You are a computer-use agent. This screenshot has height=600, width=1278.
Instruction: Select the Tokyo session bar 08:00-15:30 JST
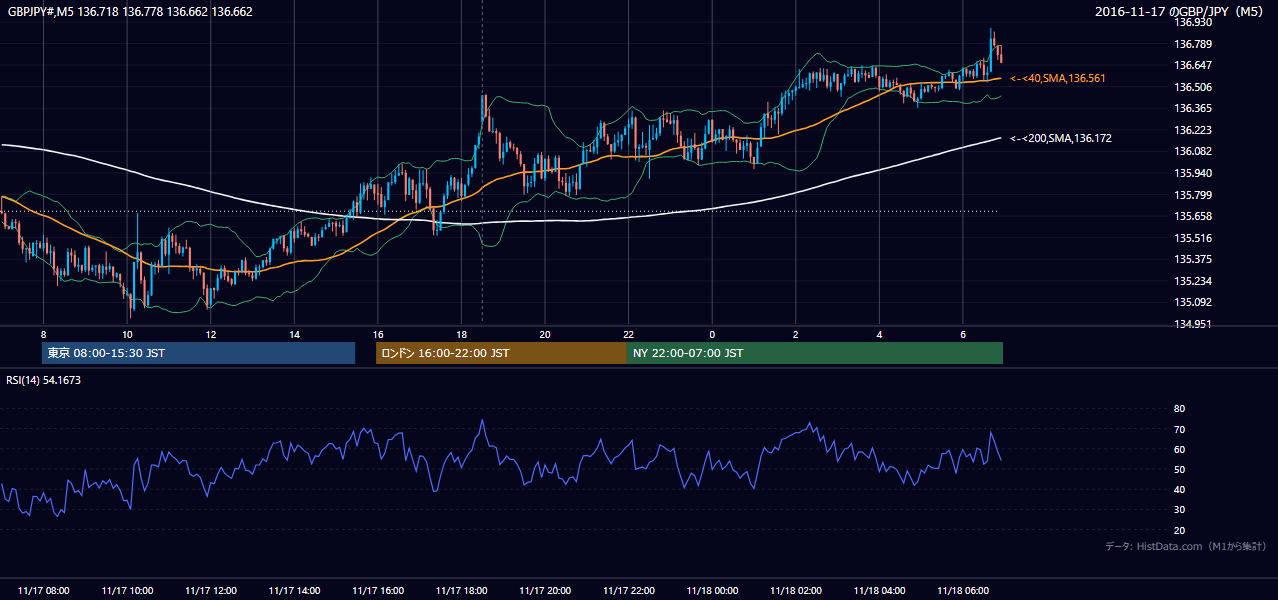pos(199,353)
